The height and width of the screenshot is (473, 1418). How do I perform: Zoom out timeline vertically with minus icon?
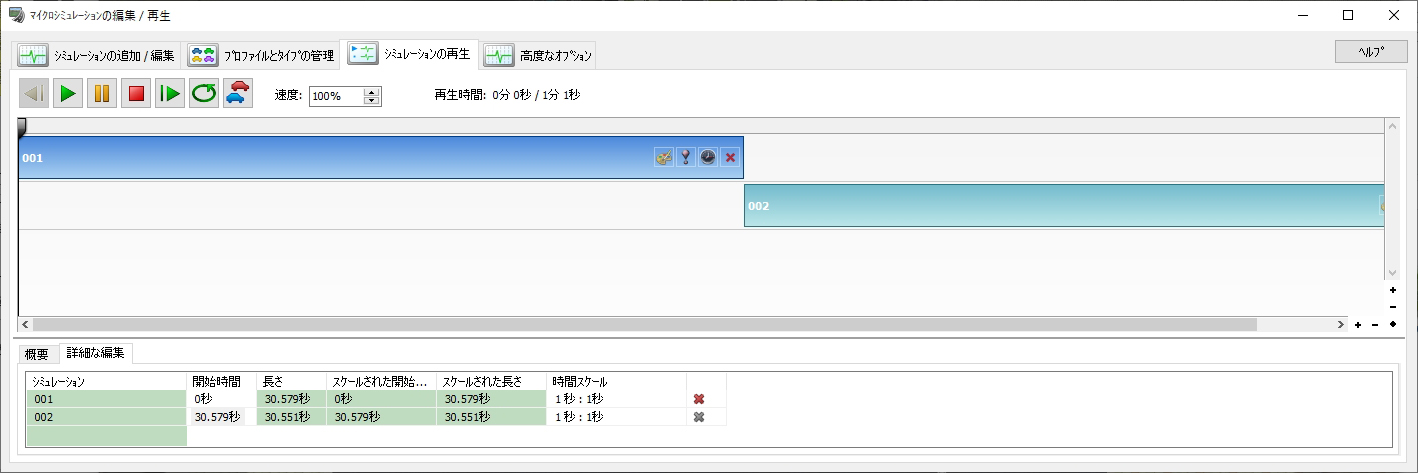pos(1393,306)
